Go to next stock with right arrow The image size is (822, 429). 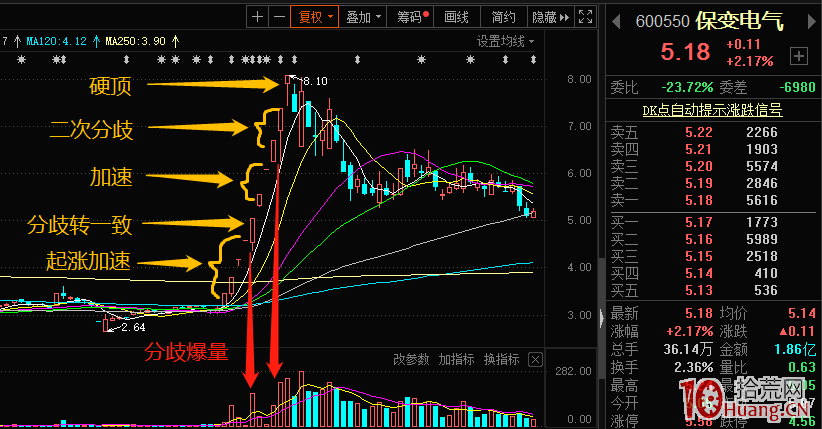pos(812,22)
